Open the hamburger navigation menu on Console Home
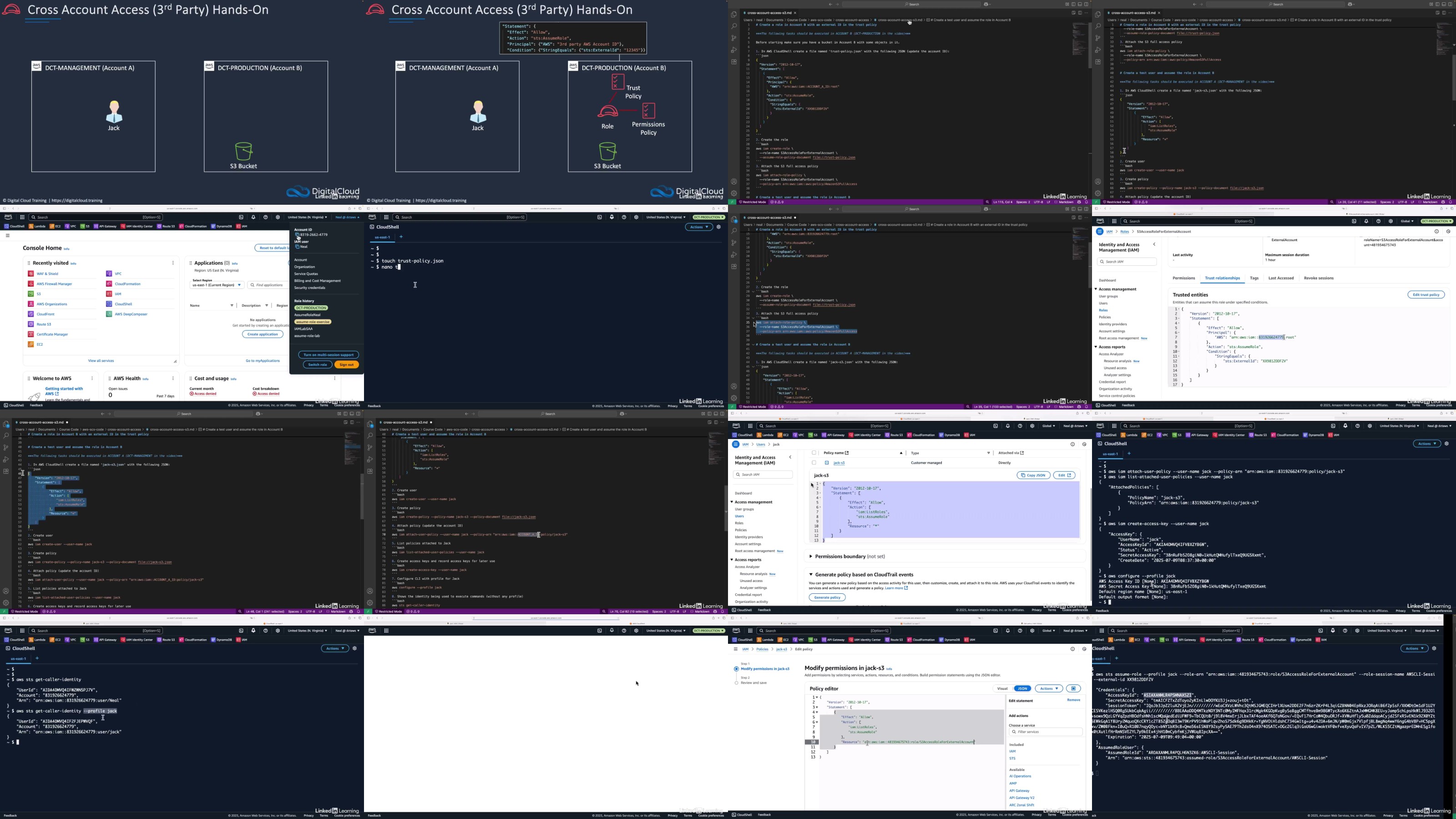Viewport: 1456px width, 819px height. pyautogui.click(x=7, y=236)
